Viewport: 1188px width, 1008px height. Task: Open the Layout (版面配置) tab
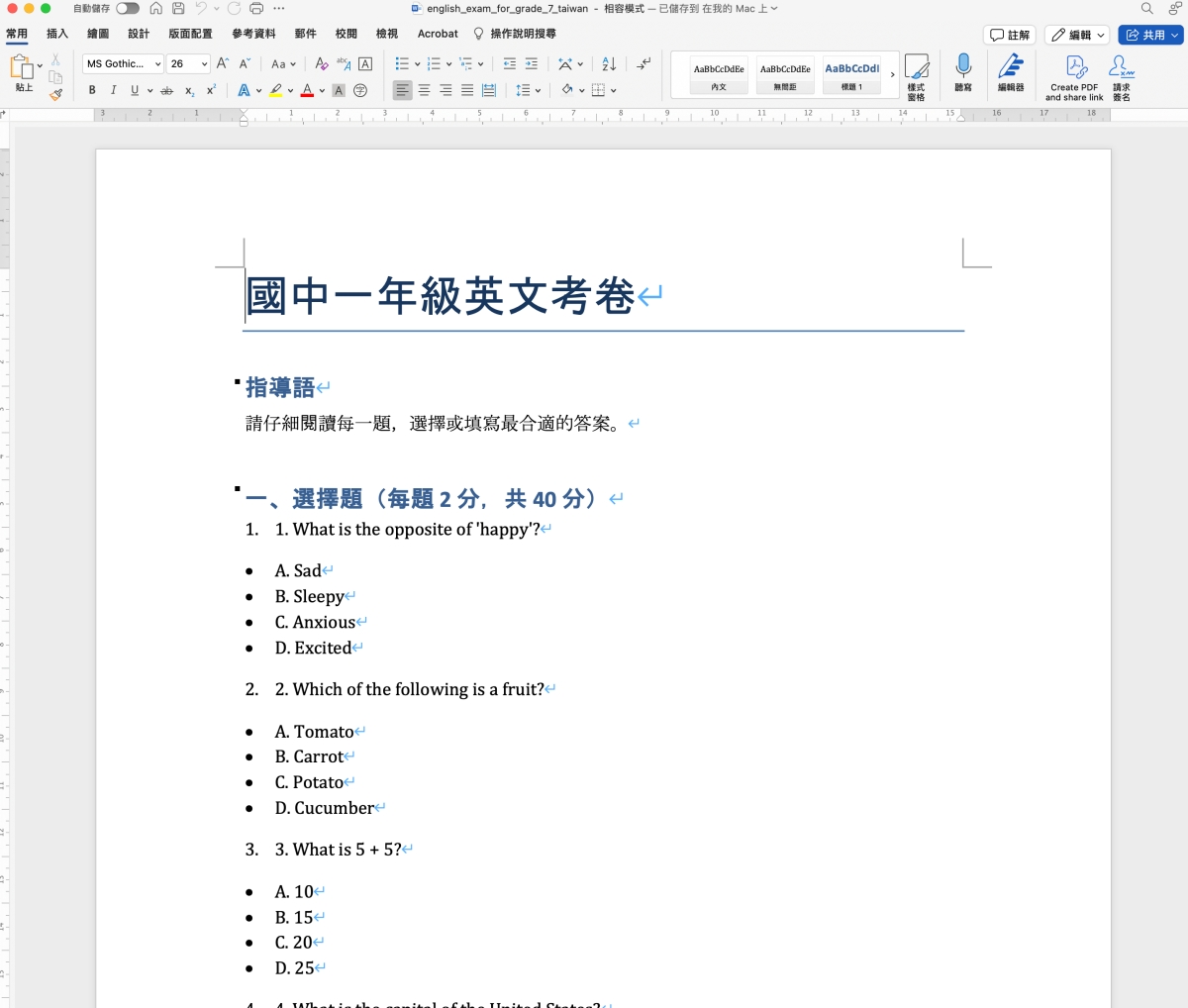pyautogui.click(x=190, y=34)
